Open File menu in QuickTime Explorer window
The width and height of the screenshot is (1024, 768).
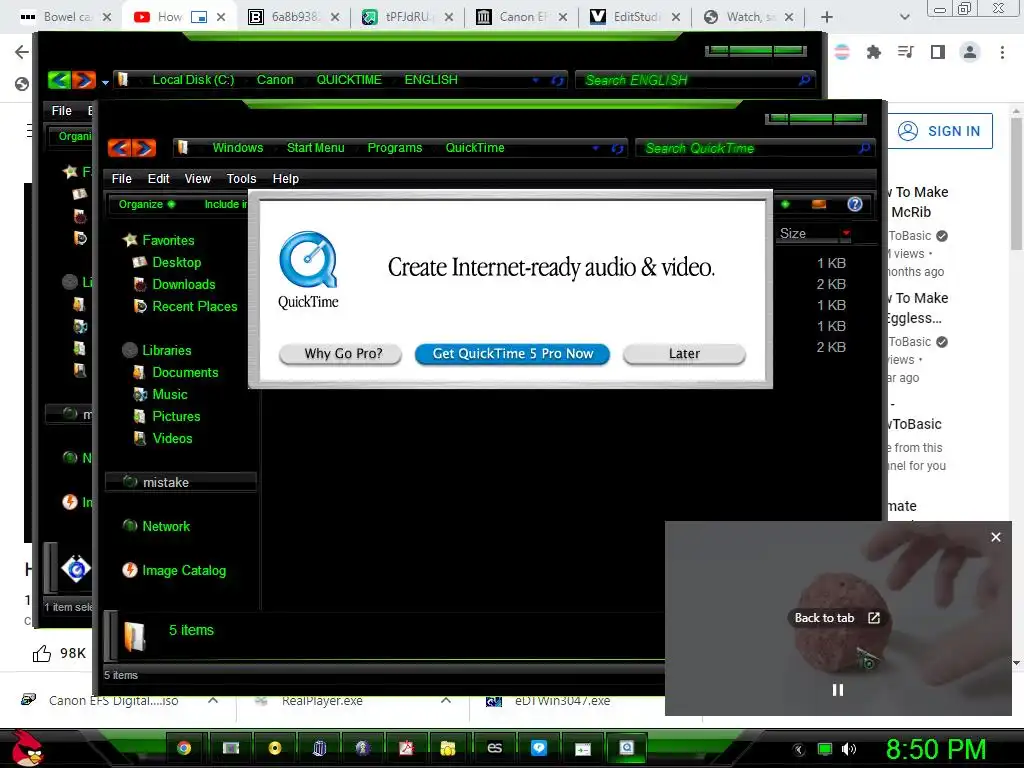(x=121, y=179)
